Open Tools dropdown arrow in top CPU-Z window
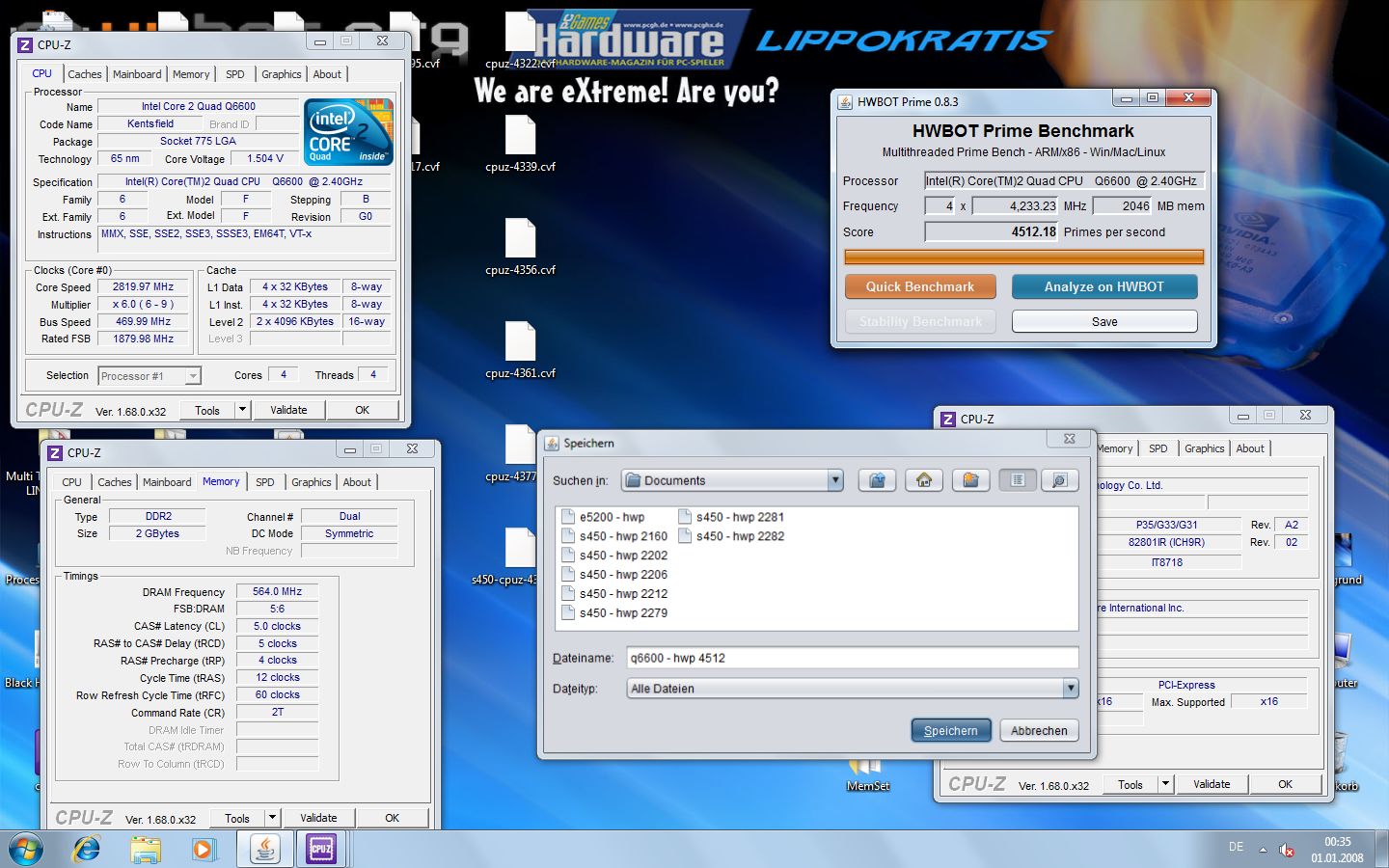The width and height of the screenshot is (1389, 868). pos(242,410)
